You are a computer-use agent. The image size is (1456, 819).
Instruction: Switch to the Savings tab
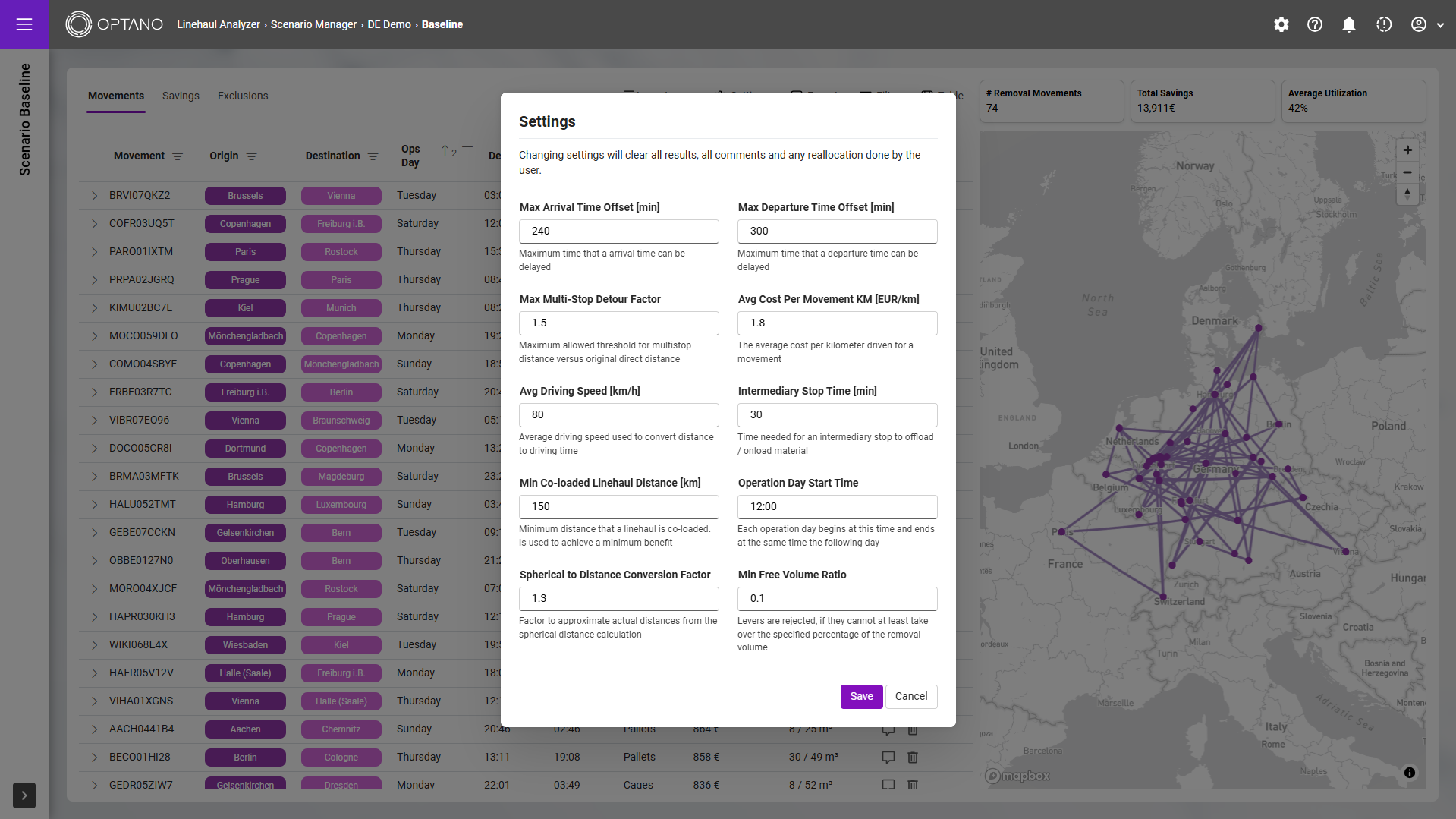[x=181, y=96]
